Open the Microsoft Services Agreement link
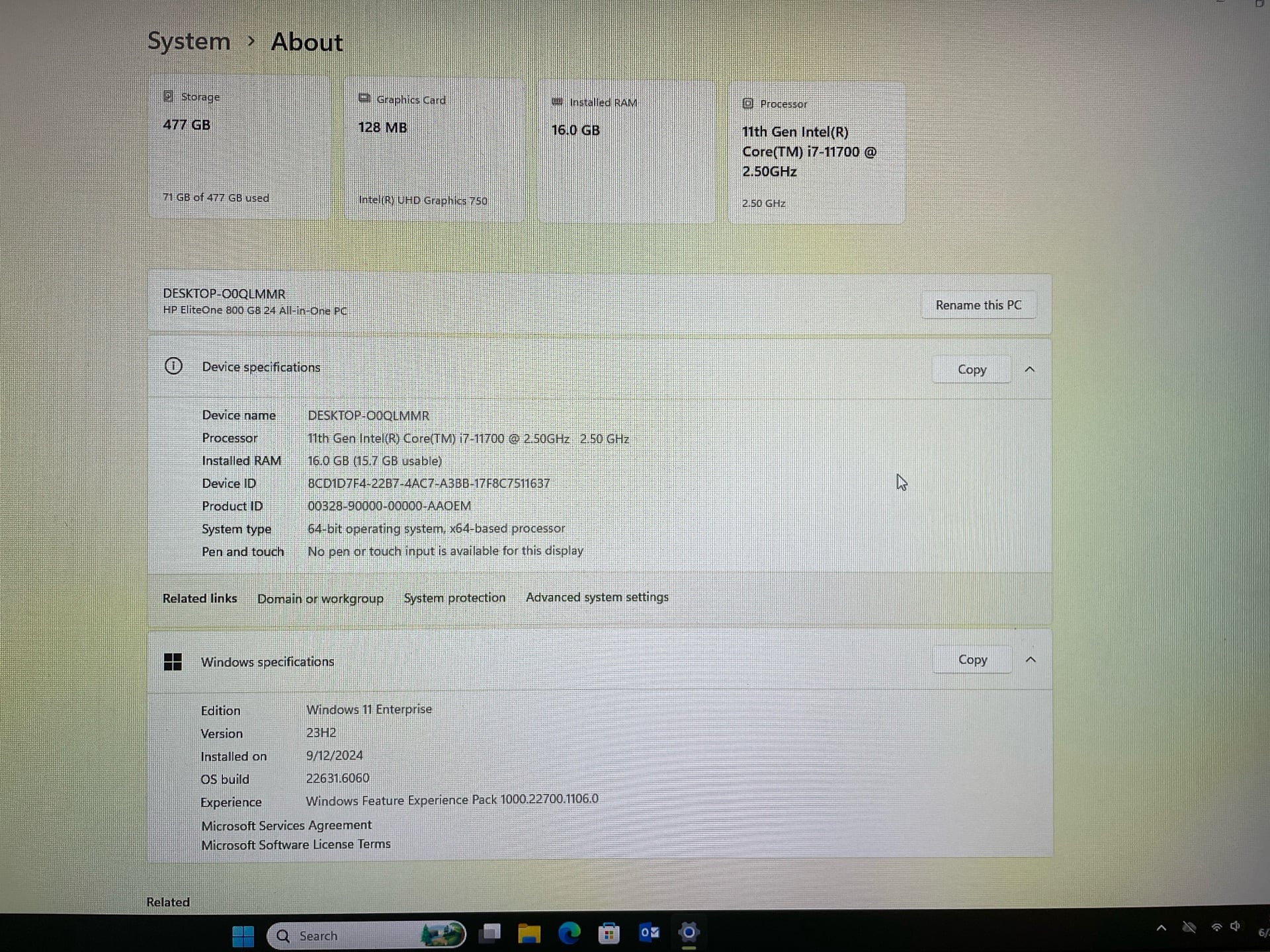This screenshot has width=1270, height=952. pyautogui.click(x=286, y=825)
